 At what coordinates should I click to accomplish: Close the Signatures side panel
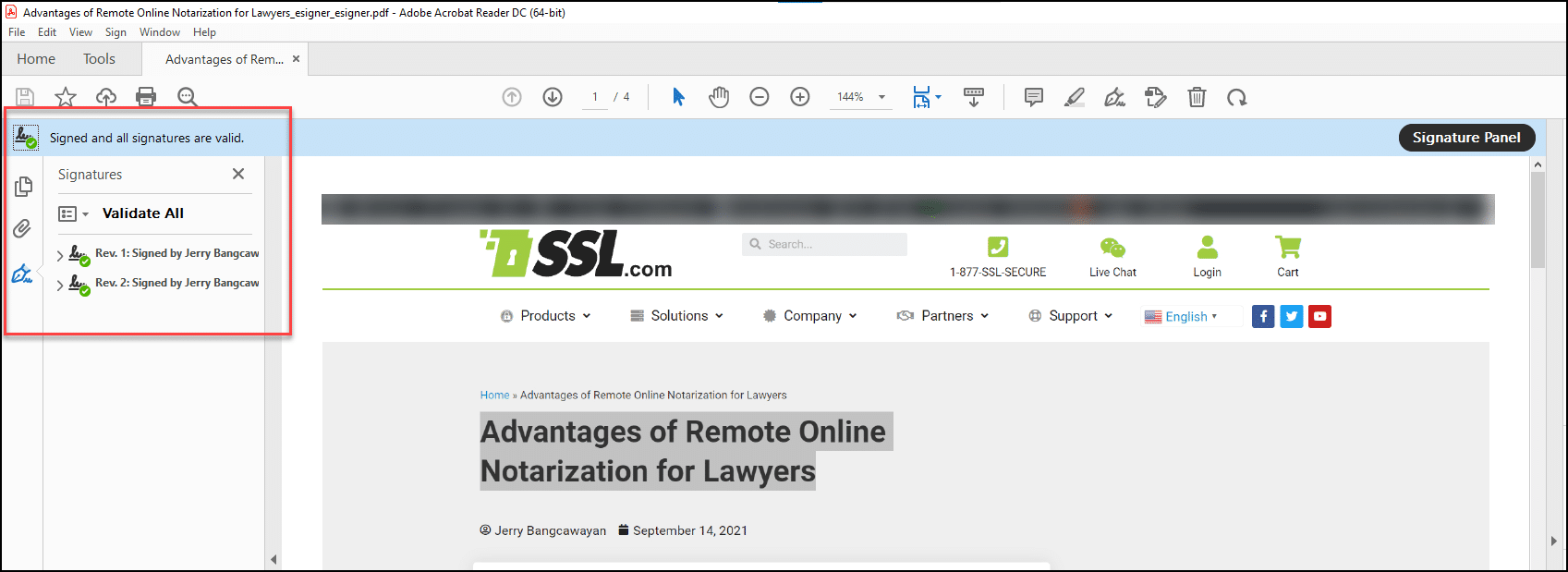[238, 174]
